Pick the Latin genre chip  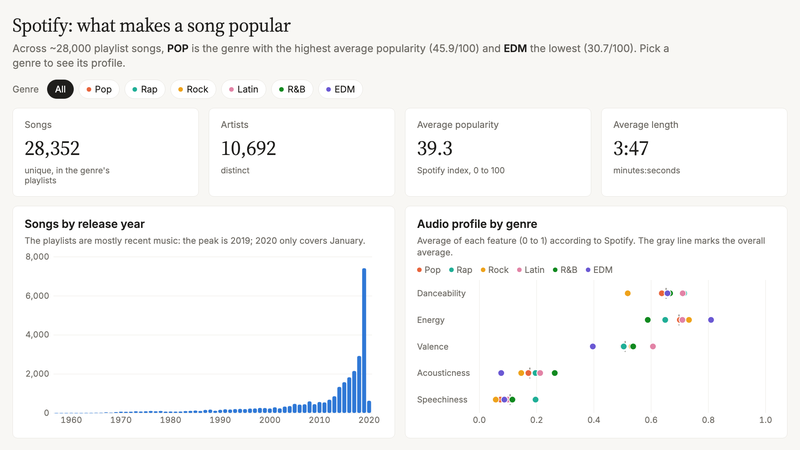tap(243, 89)
